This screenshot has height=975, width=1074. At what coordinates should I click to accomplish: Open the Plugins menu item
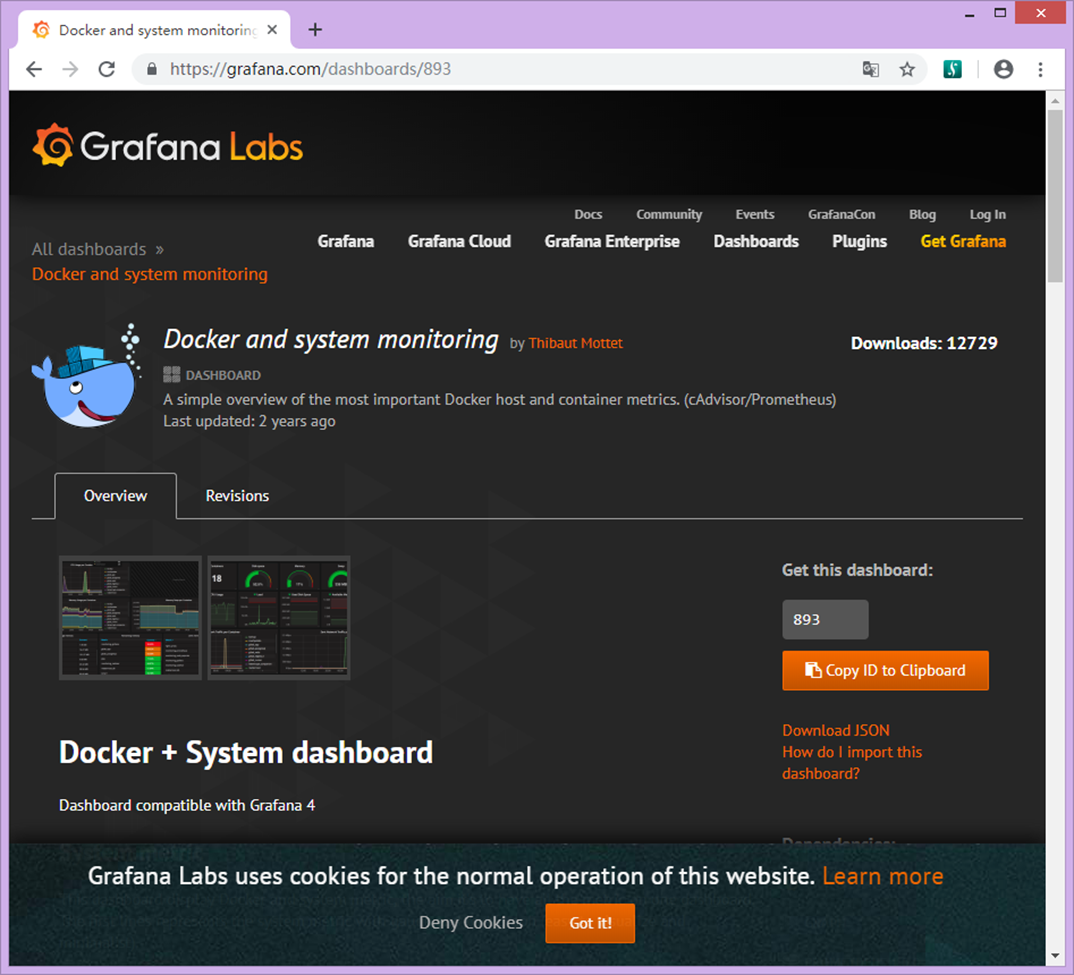point(860,241)
